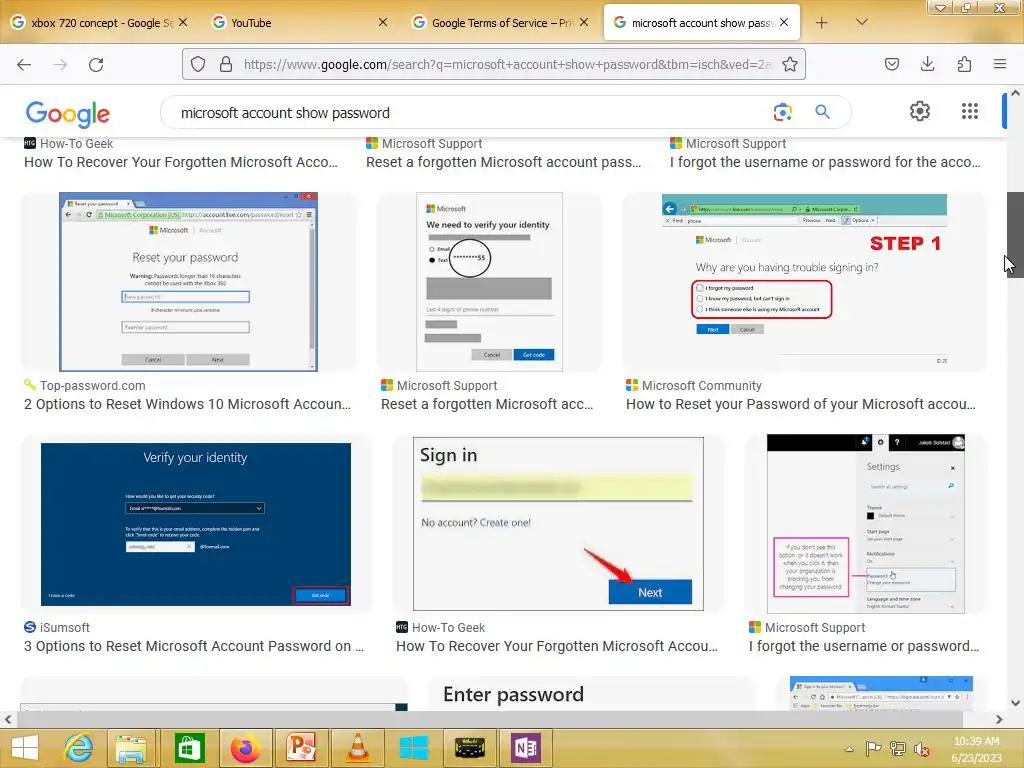Open the Store app from taskbar
The width and height of the screenshot is (1024, 768).
click(x=189, y=748)
